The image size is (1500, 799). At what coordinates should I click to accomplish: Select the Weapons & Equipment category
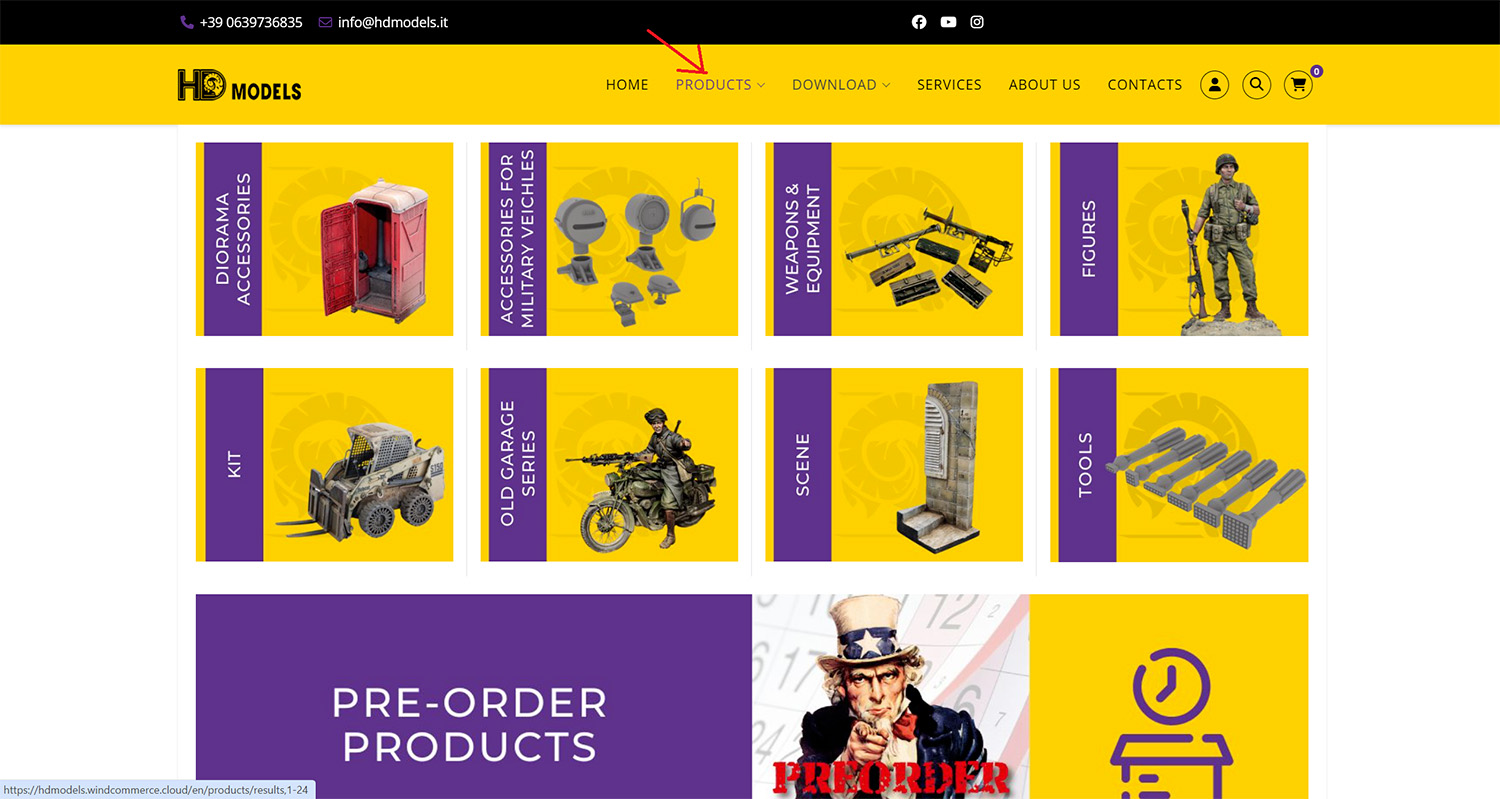tap(894, 239)
